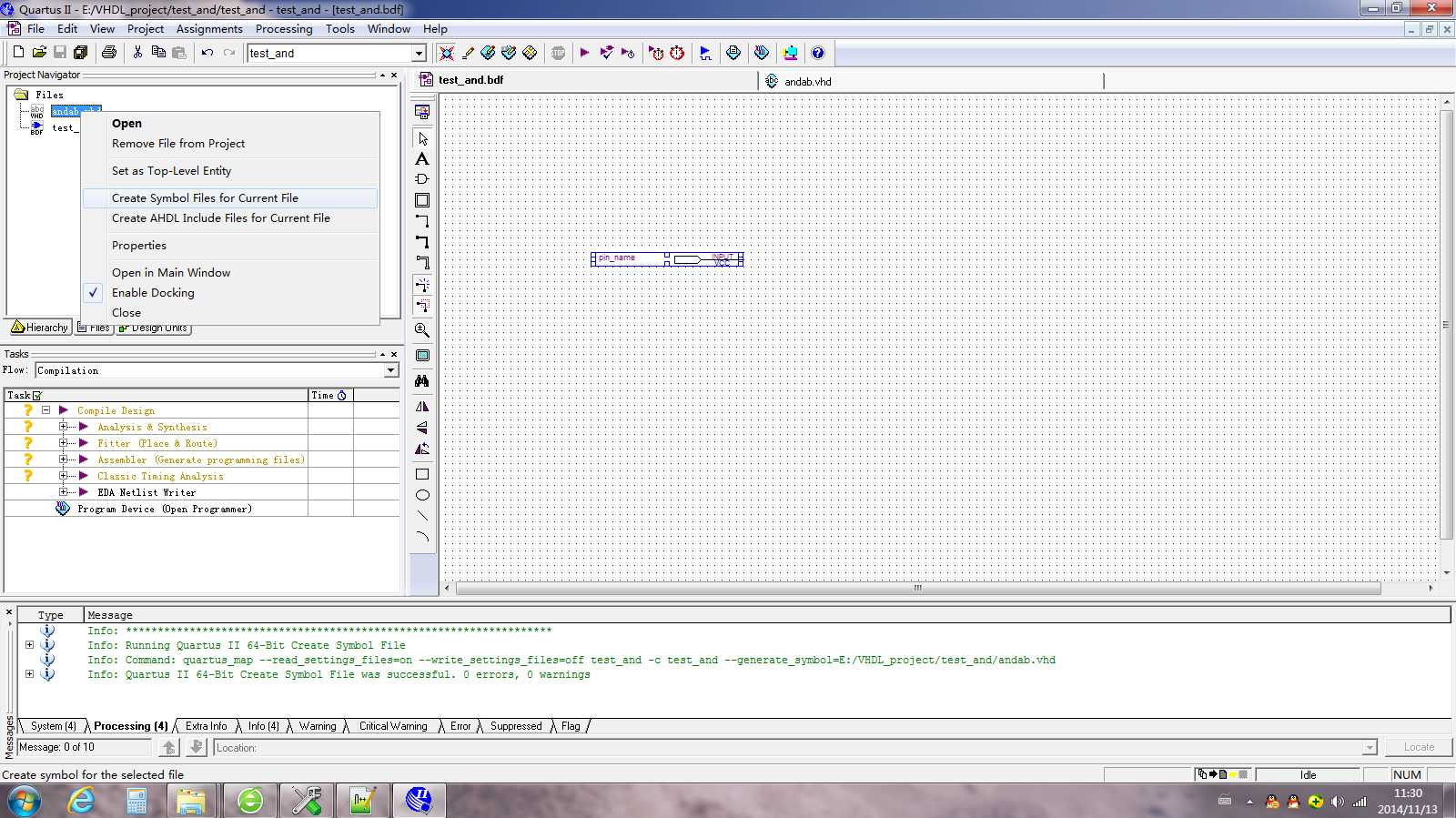The height and width of the screenshot is (818, 1456).
Task: Choose Create AHDL Include Files for Current File
Action: click(230, 217)
